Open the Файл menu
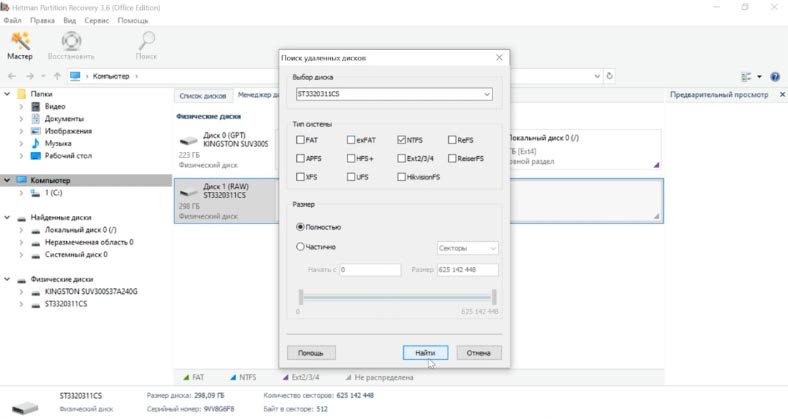Screen dimensions: 788x419 [13, 21]
